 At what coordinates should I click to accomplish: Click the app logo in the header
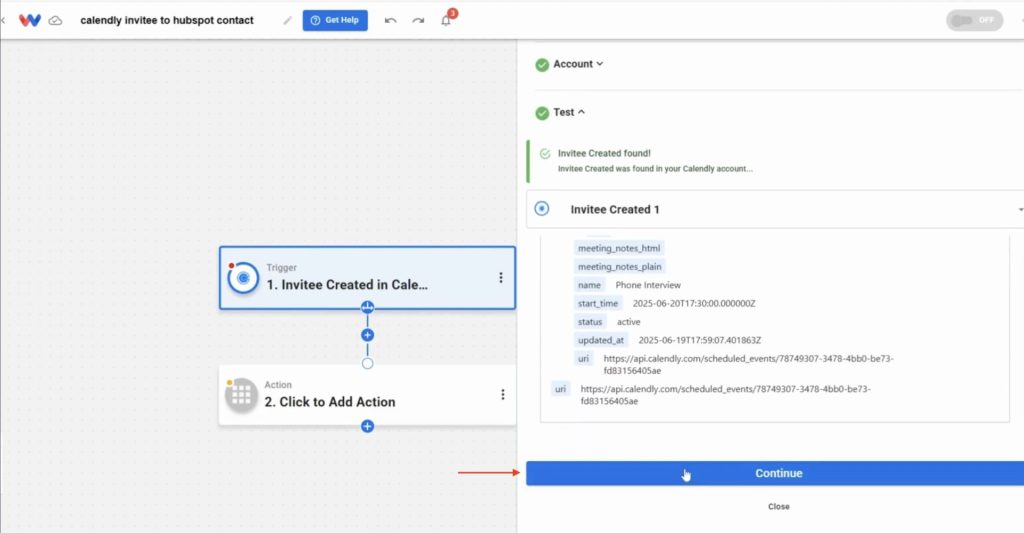click(30, 20)
